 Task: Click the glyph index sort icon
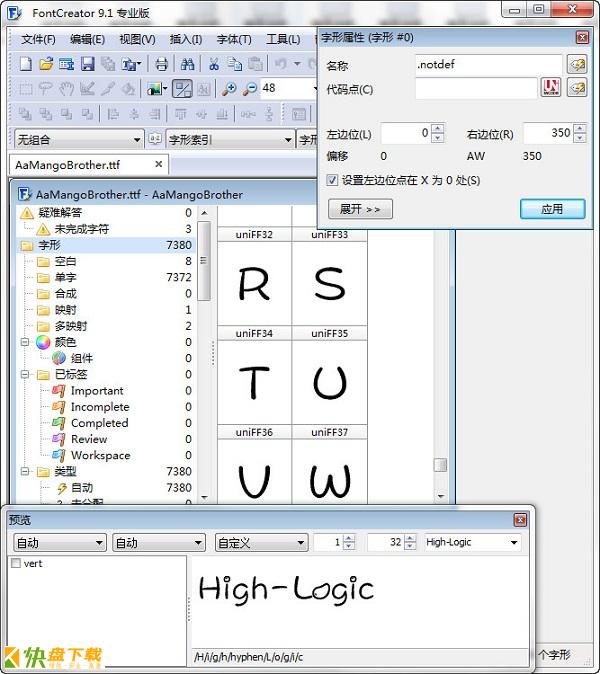tap(155, 139)
